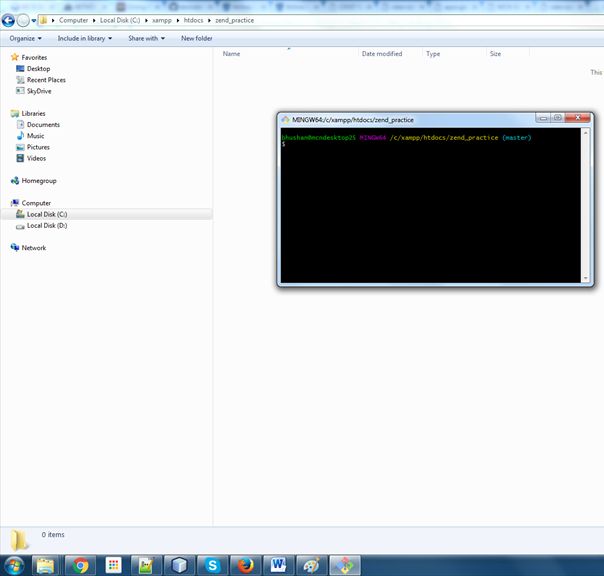The width and height of the screenshot is (604, 576).
Task: Select Homegroup in the navigation pane
Action: pos(39,180)
